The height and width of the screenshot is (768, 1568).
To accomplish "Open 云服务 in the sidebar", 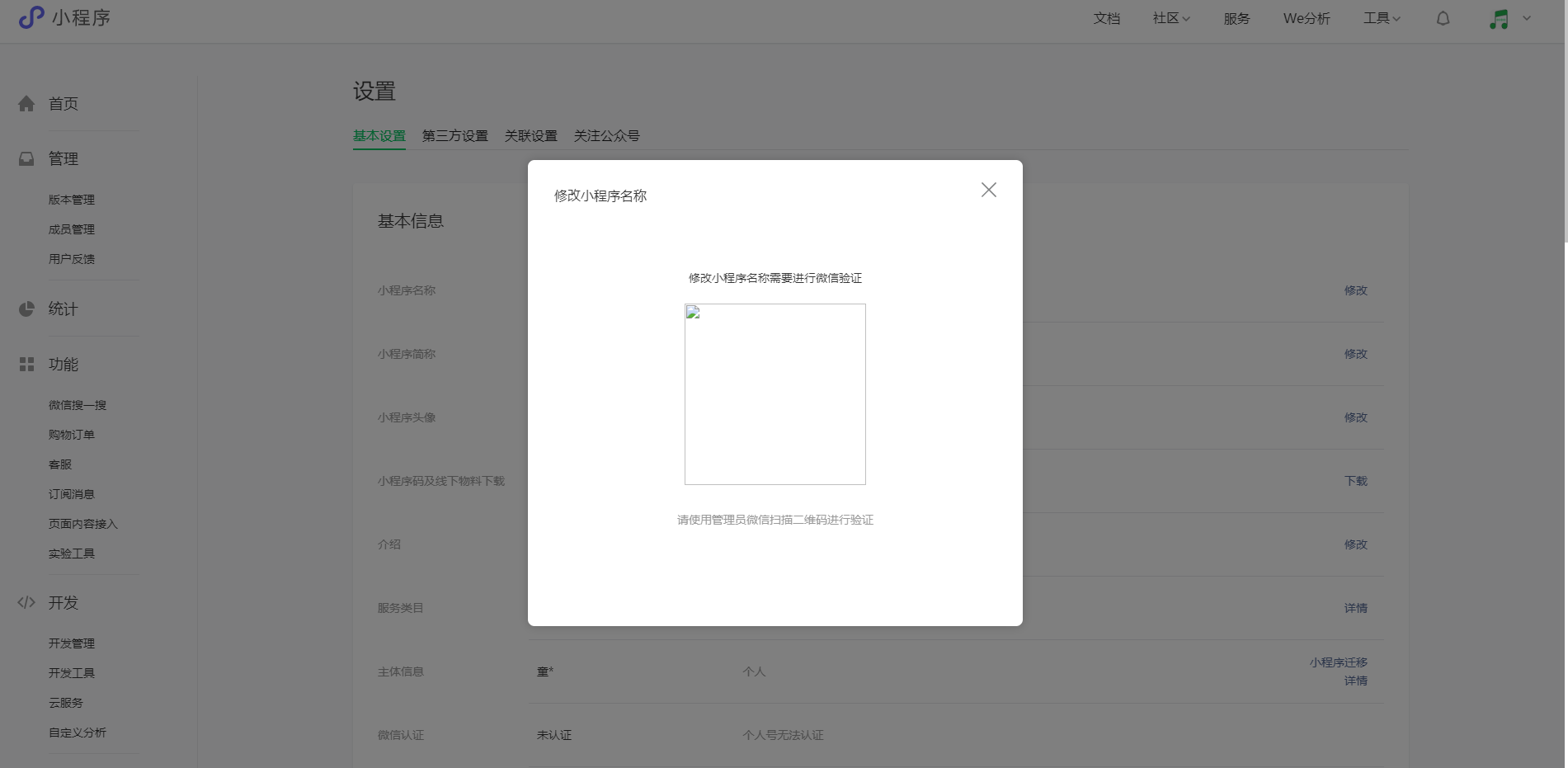I will (66, 703).
